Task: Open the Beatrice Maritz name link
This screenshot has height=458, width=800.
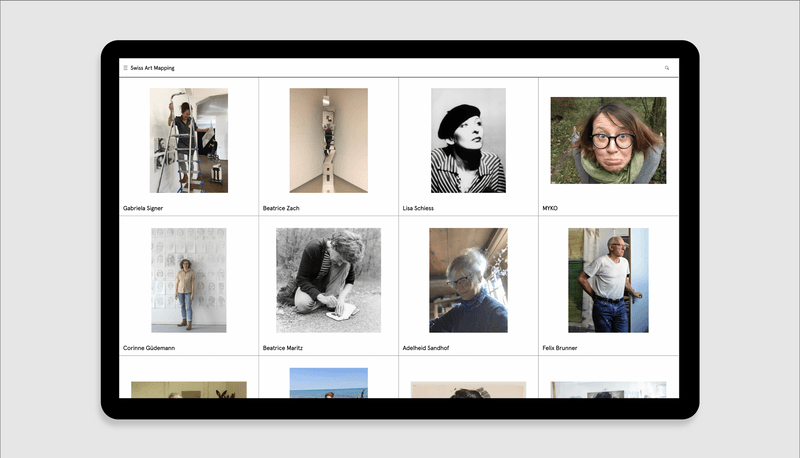Action: [283, 348]
